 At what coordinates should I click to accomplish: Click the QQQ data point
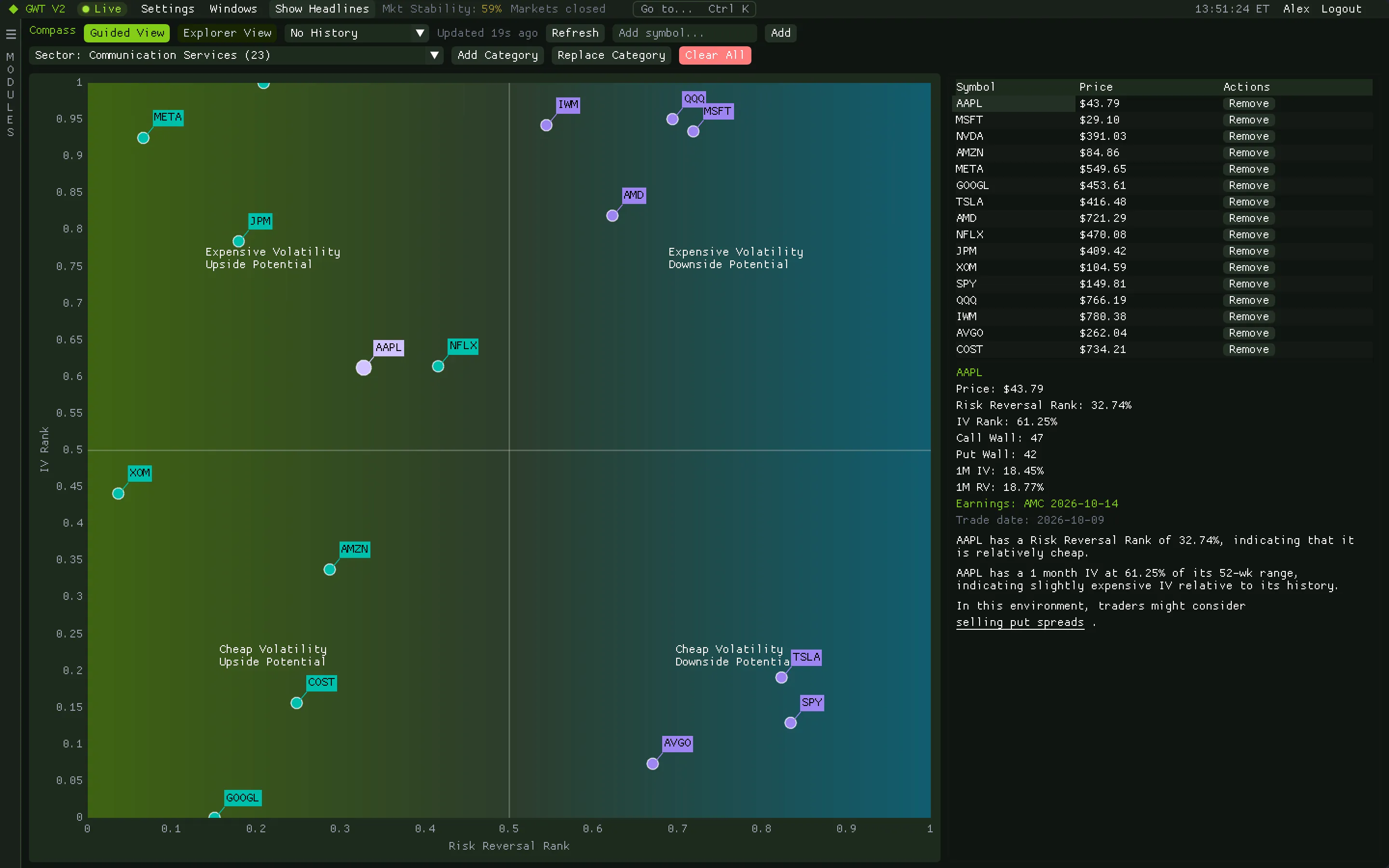click(x=673, y=120)
